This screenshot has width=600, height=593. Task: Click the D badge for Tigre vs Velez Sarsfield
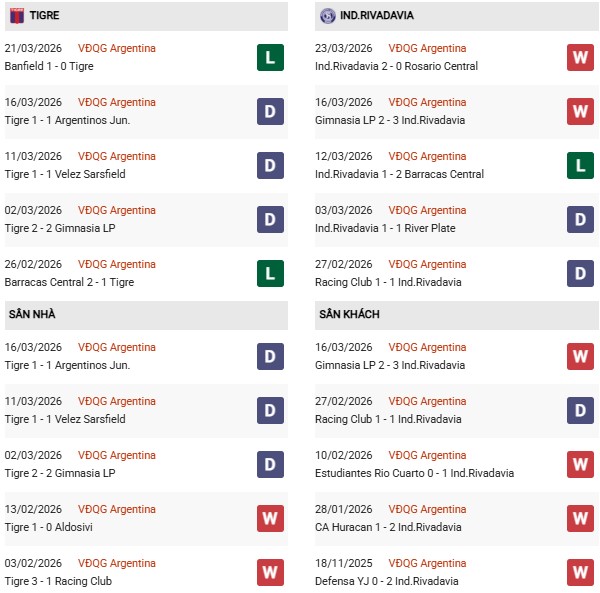(x=270, y=165)
